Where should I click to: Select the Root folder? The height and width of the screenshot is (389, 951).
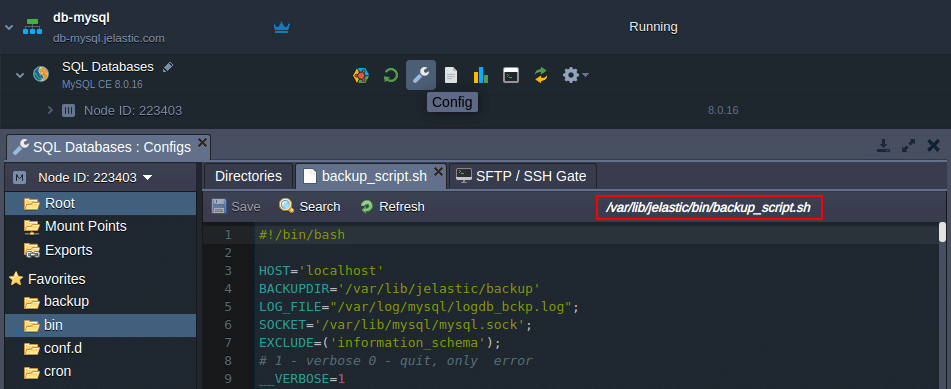(101, 203)
